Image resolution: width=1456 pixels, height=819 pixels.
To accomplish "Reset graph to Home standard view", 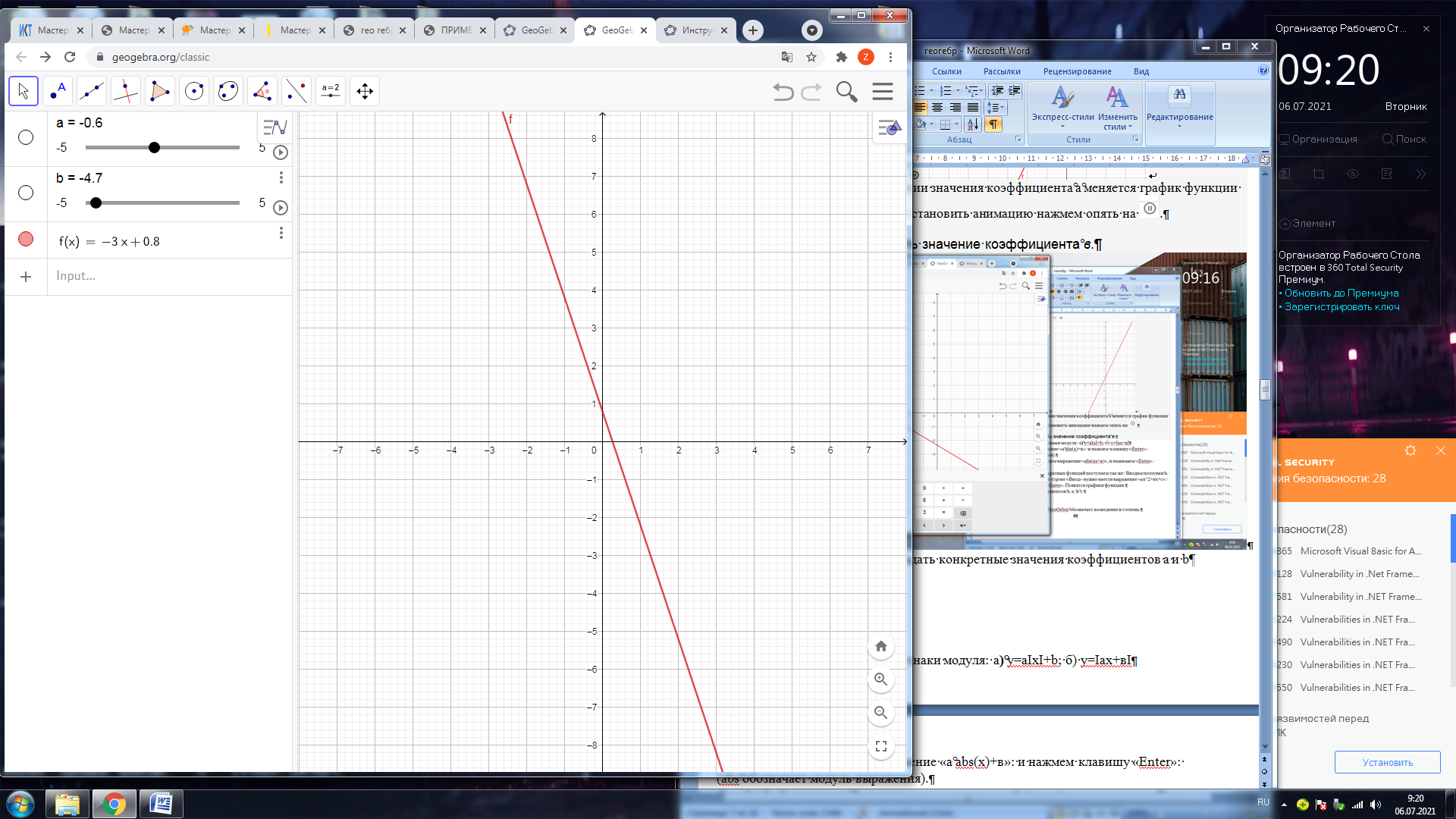I will click(x=880, y=646).
